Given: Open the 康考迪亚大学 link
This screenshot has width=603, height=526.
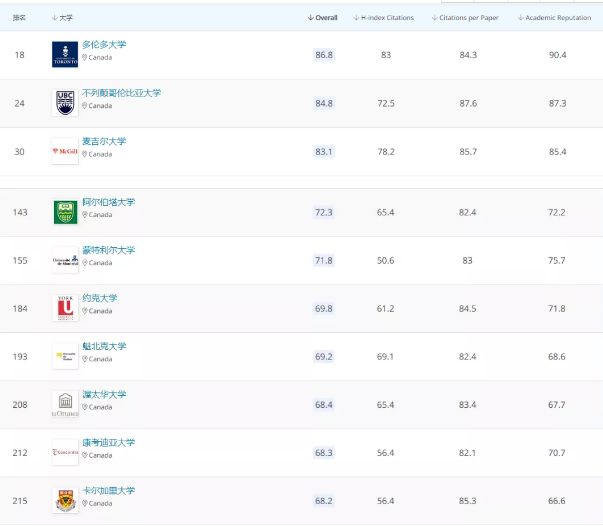Looking at the screenshot, I should 108,443.
